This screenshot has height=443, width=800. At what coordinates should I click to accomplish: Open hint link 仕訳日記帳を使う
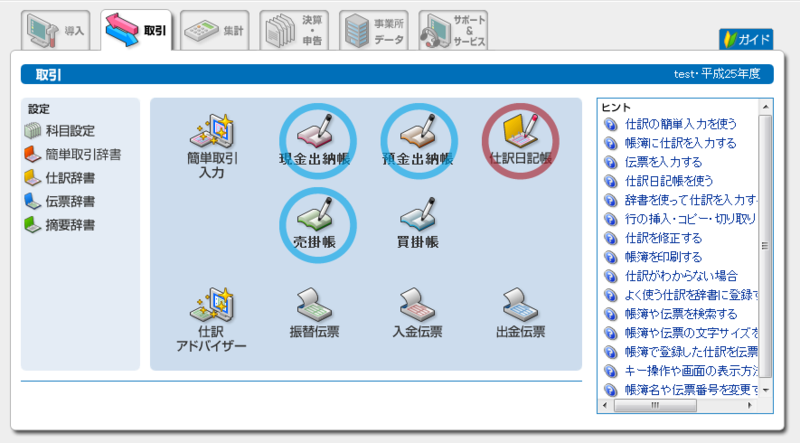tap(669, 181)
